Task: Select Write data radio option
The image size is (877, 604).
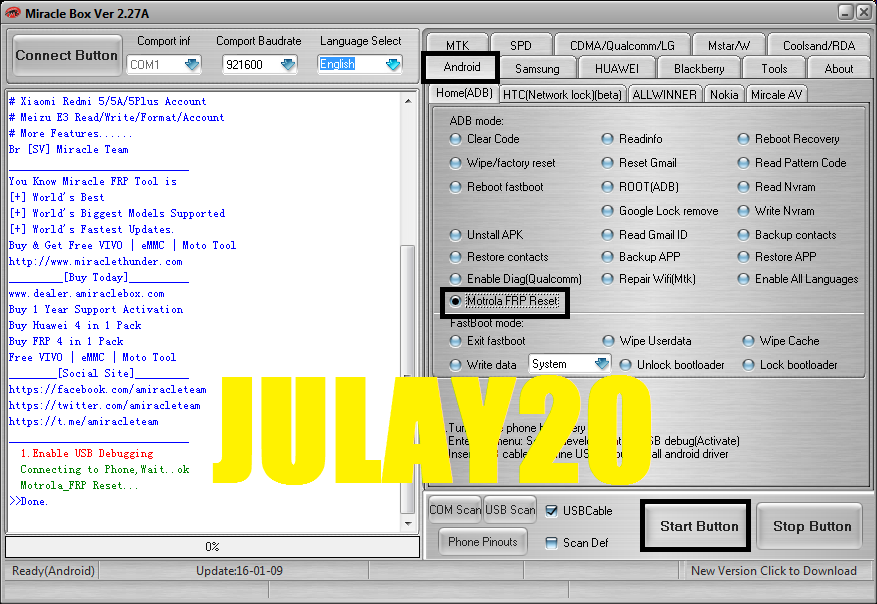Action: (x=456, y=365)
